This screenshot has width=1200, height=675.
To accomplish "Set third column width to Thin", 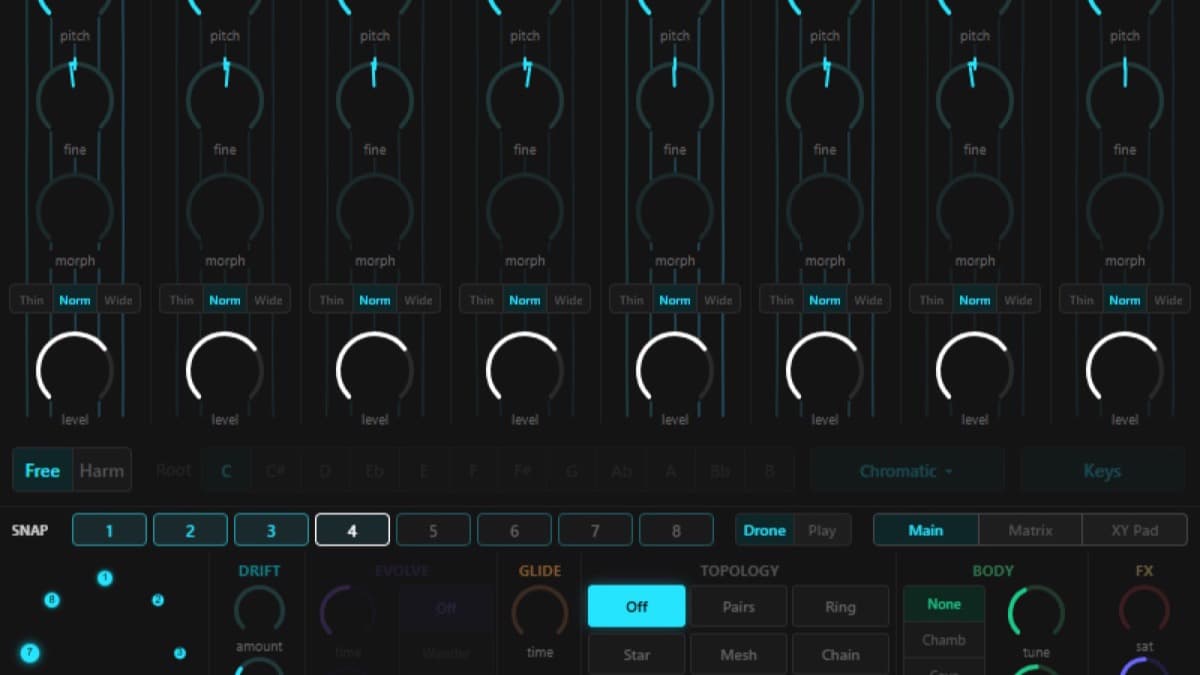I will point(331,300).
